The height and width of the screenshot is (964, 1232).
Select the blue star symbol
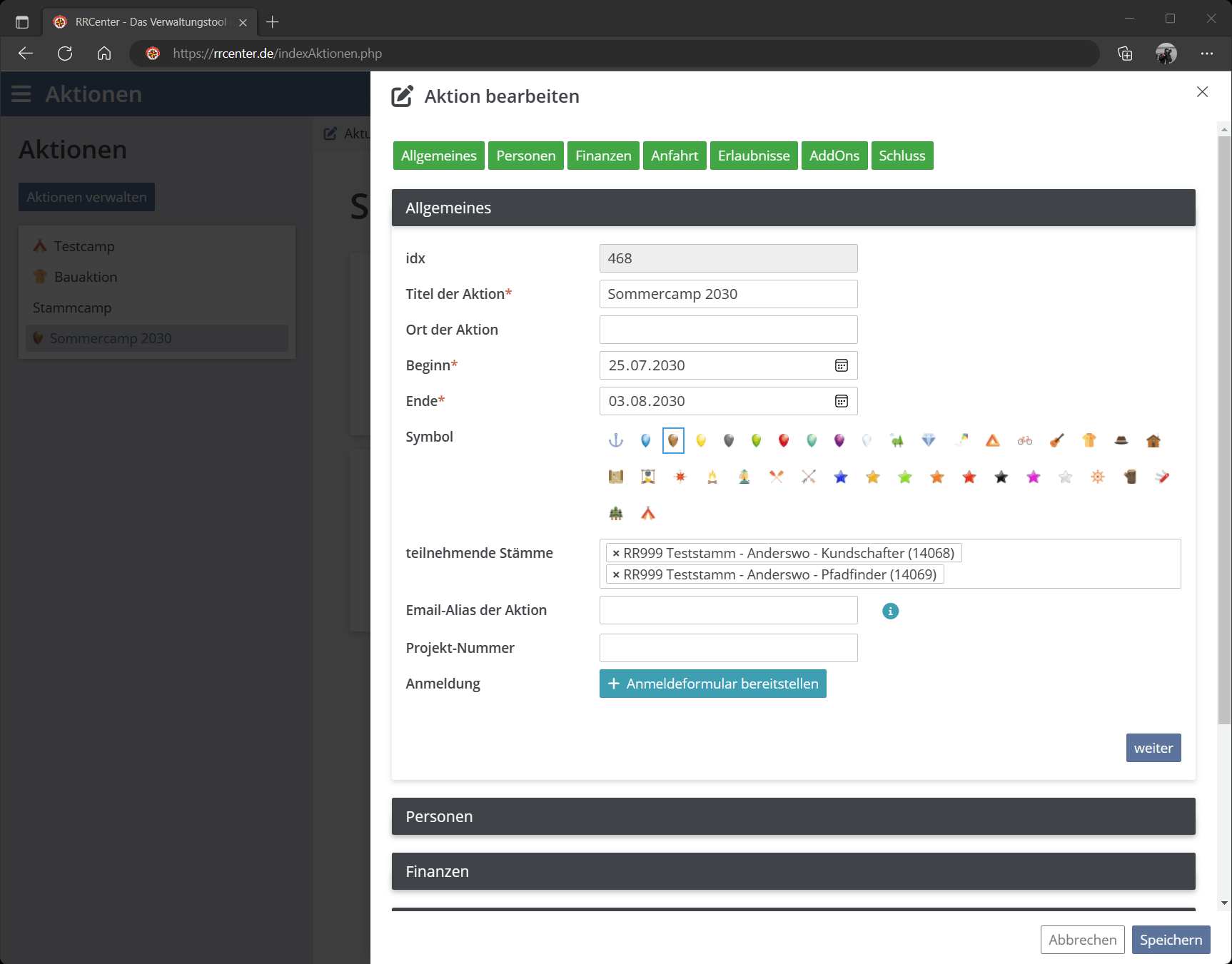(x=841, y=477)
